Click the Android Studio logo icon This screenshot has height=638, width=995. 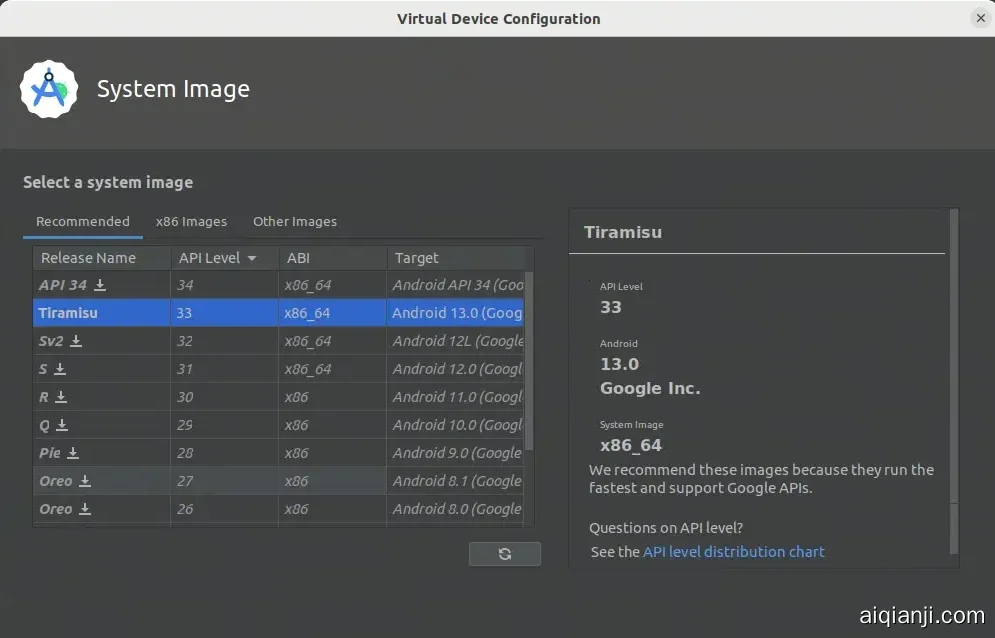[49, 90]
